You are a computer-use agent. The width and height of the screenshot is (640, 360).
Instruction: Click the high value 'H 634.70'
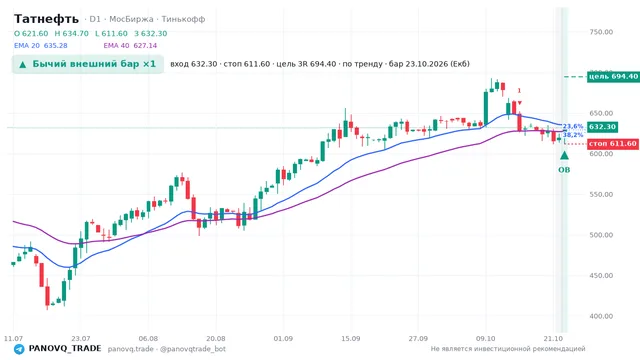coord(71,33)
